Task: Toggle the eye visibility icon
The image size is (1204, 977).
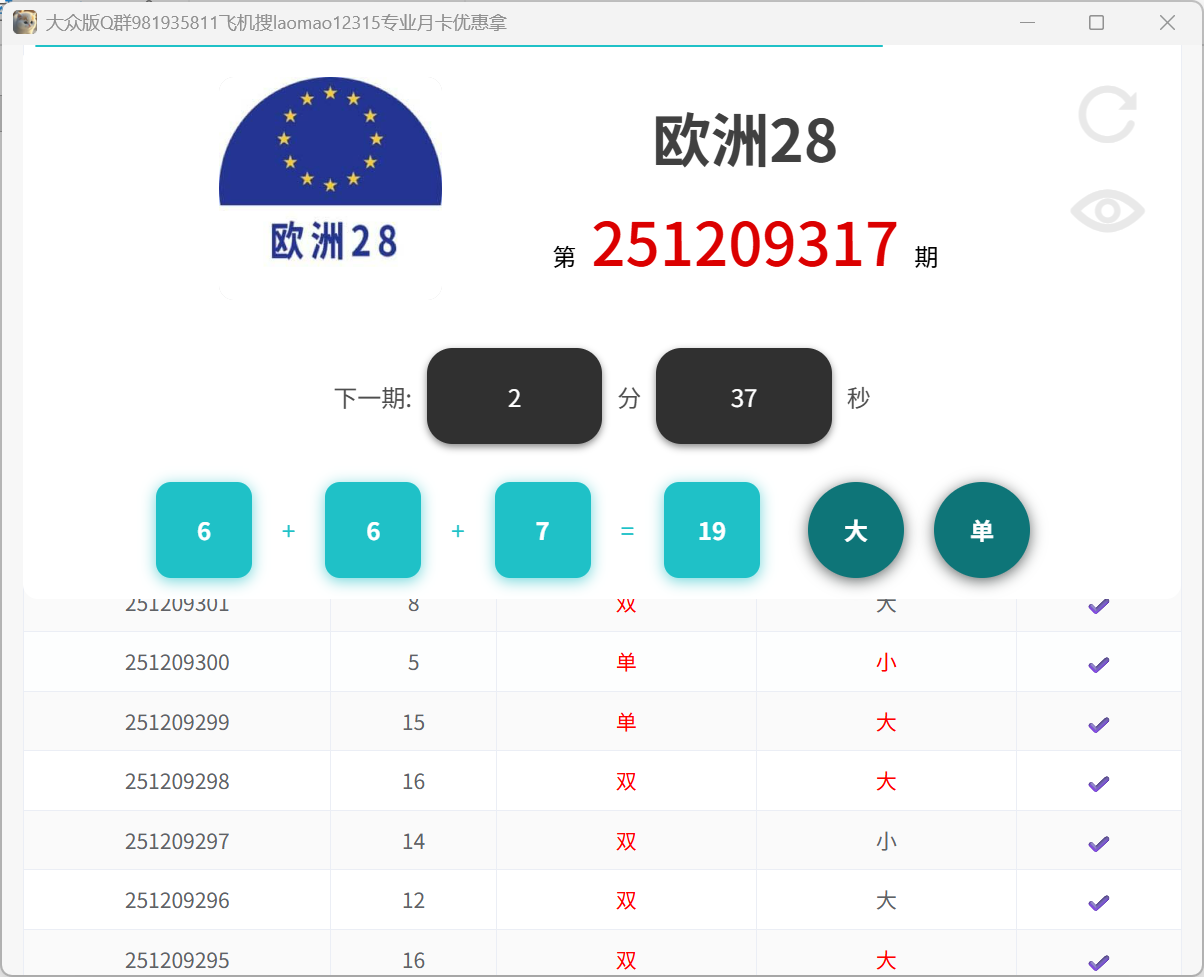Action: [1107, 210]
